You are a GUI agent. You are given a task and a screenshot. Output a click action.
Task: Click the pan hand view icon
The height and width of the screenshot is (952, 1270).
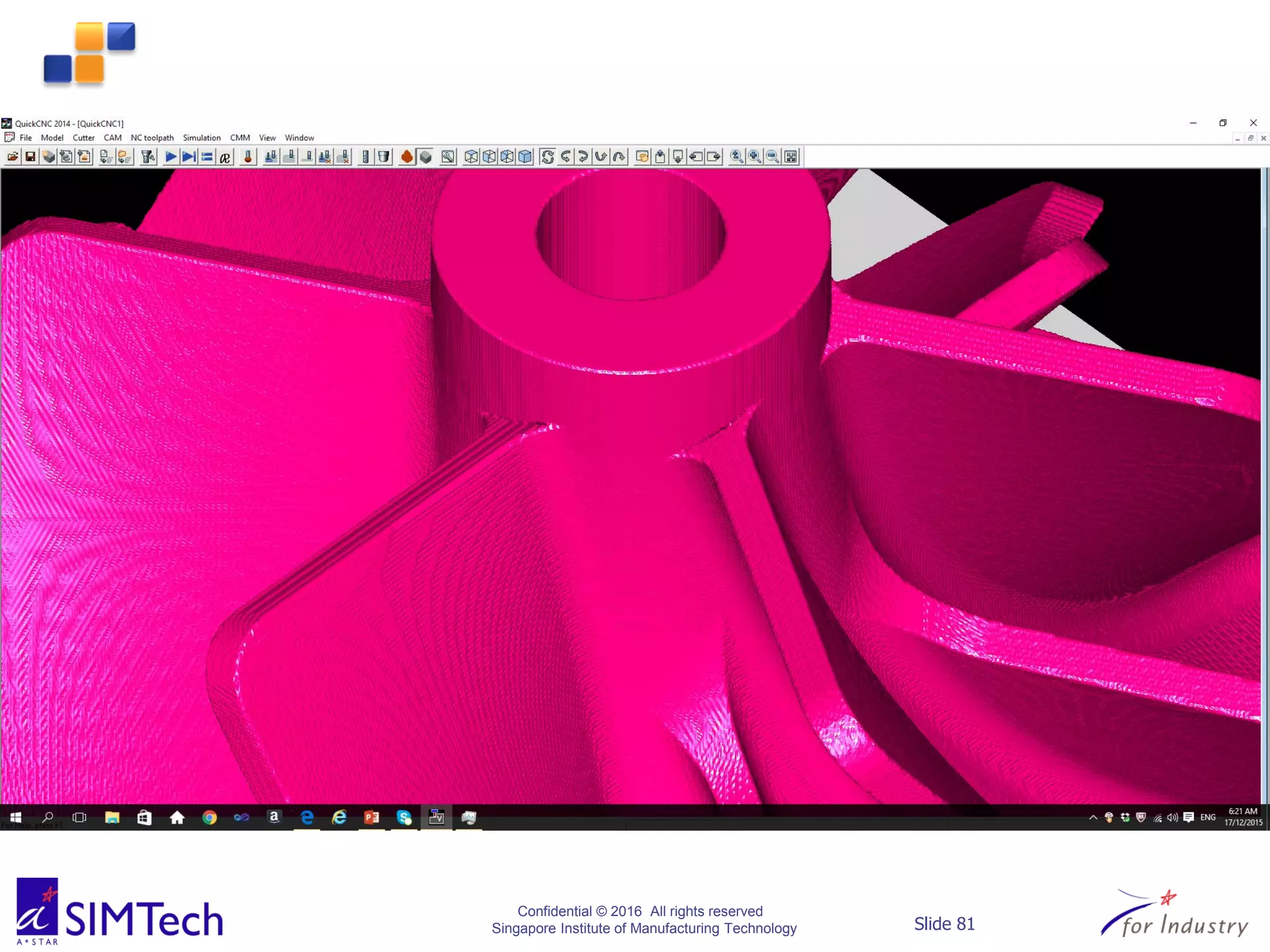click(x=642, y=157)
